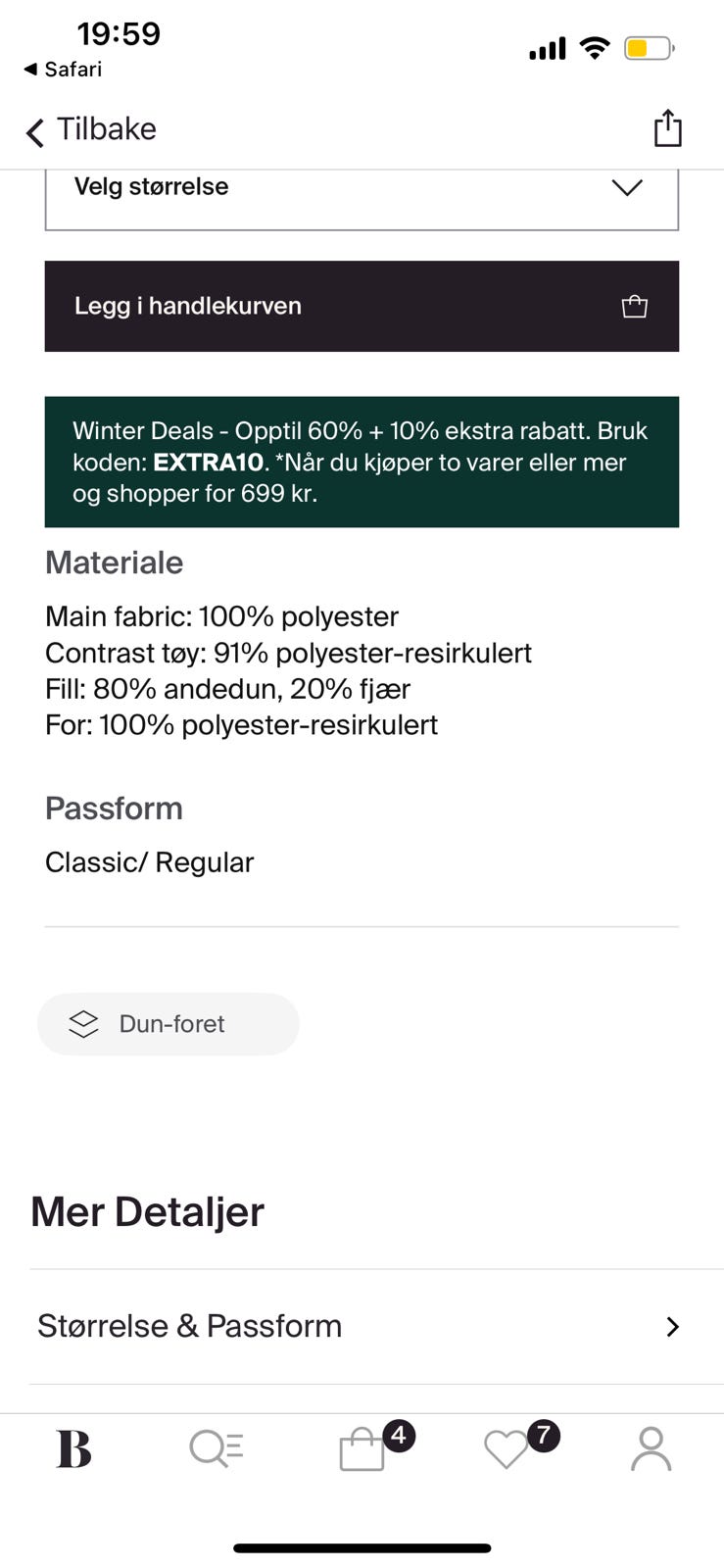Viewport: 724px width, 1568px height.
Task: Tap the Boozt B logo icon
Action: [72, 1448]
